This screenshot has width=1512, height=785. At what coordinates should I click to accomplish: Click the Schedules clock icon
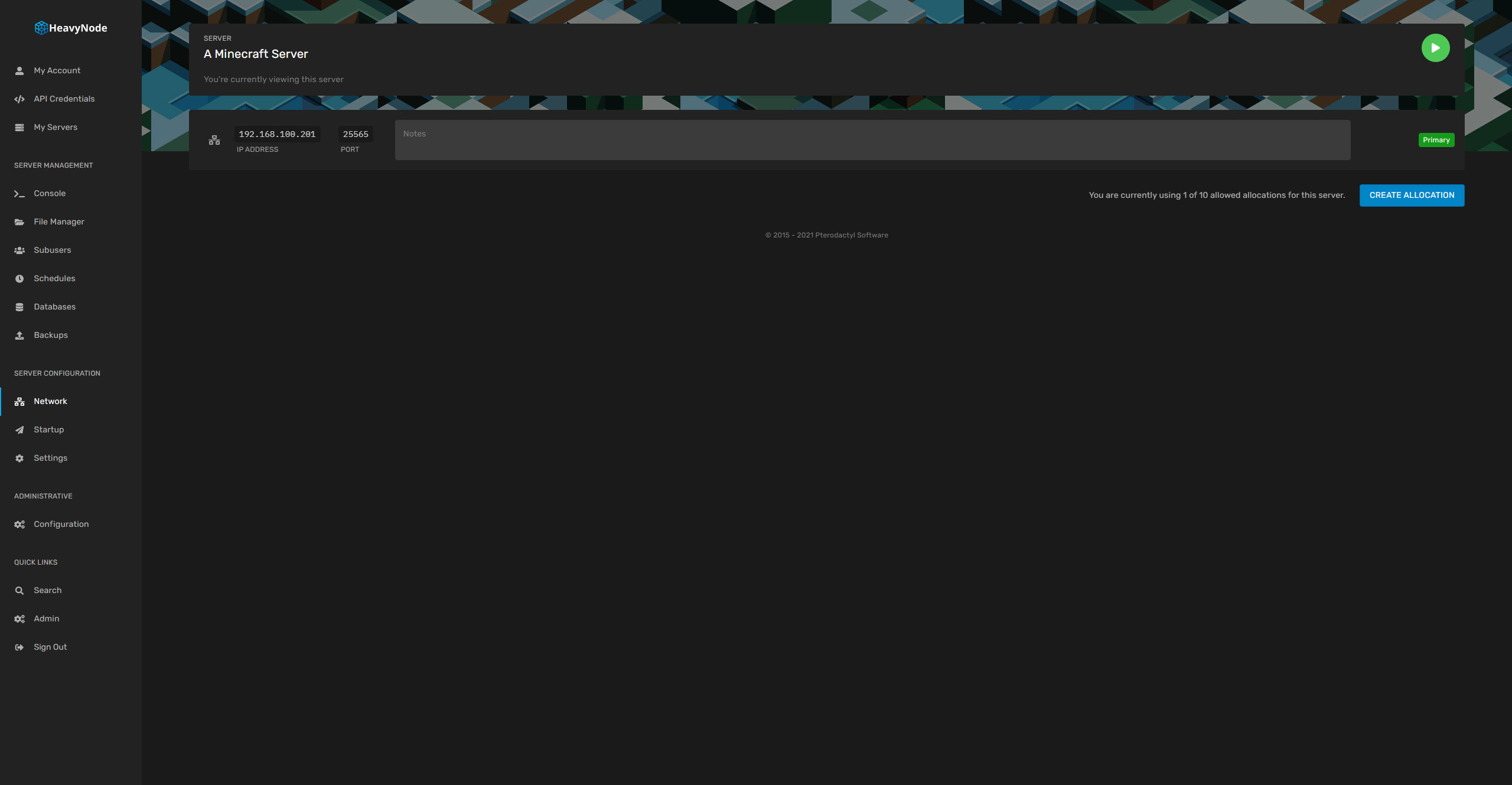(x=19, y=278)
